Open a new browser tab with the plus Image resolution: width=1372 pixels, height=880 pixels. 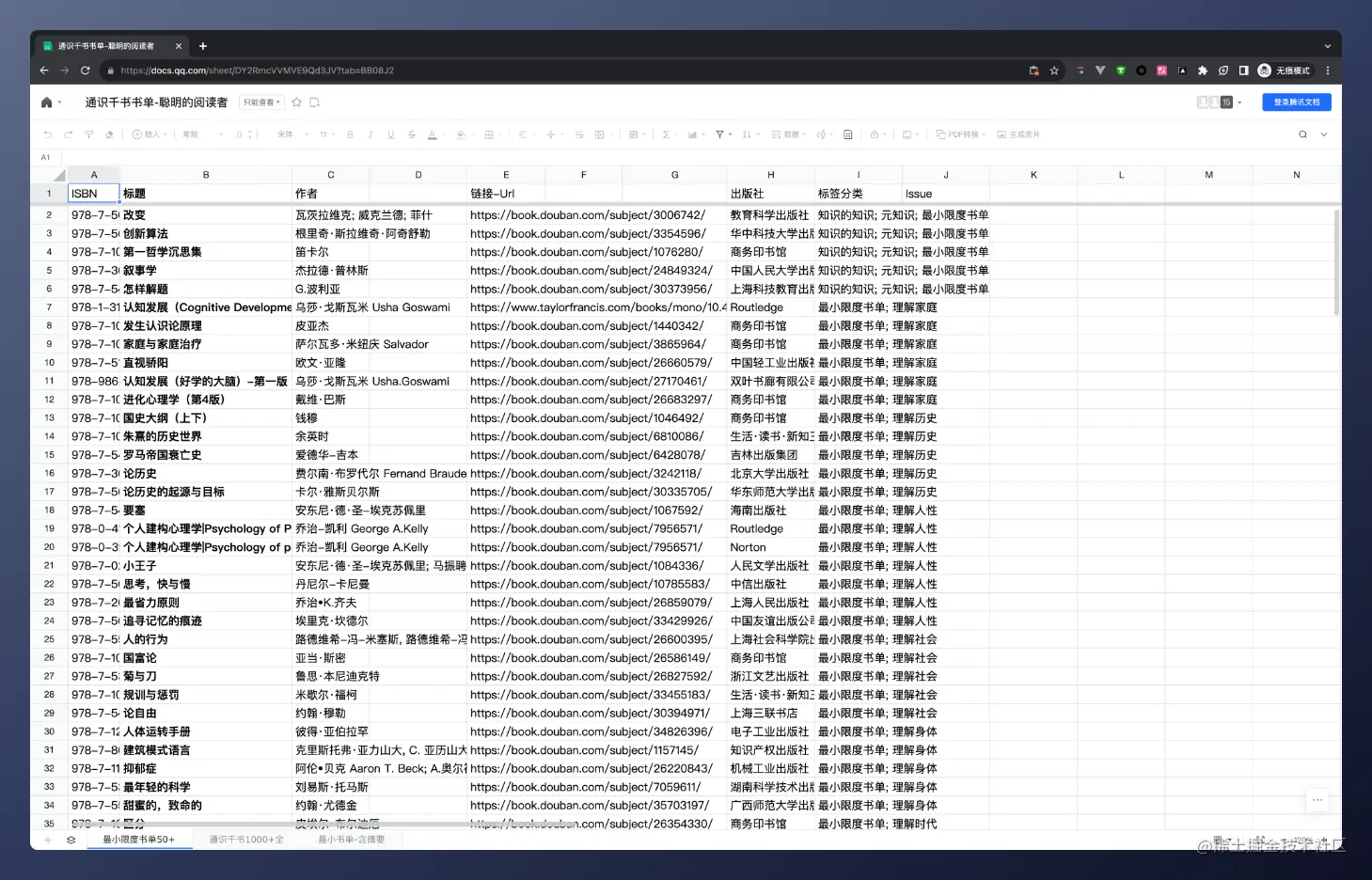point(202,46)
